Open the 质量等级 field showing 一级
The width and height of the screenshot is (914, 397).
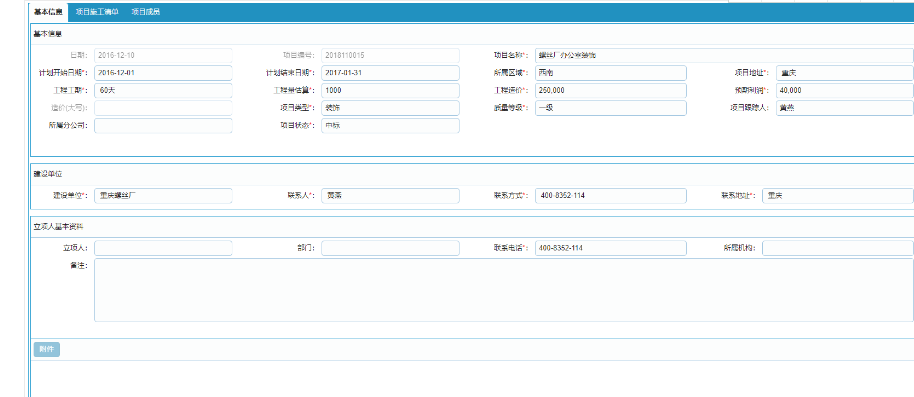click(610, 108)
